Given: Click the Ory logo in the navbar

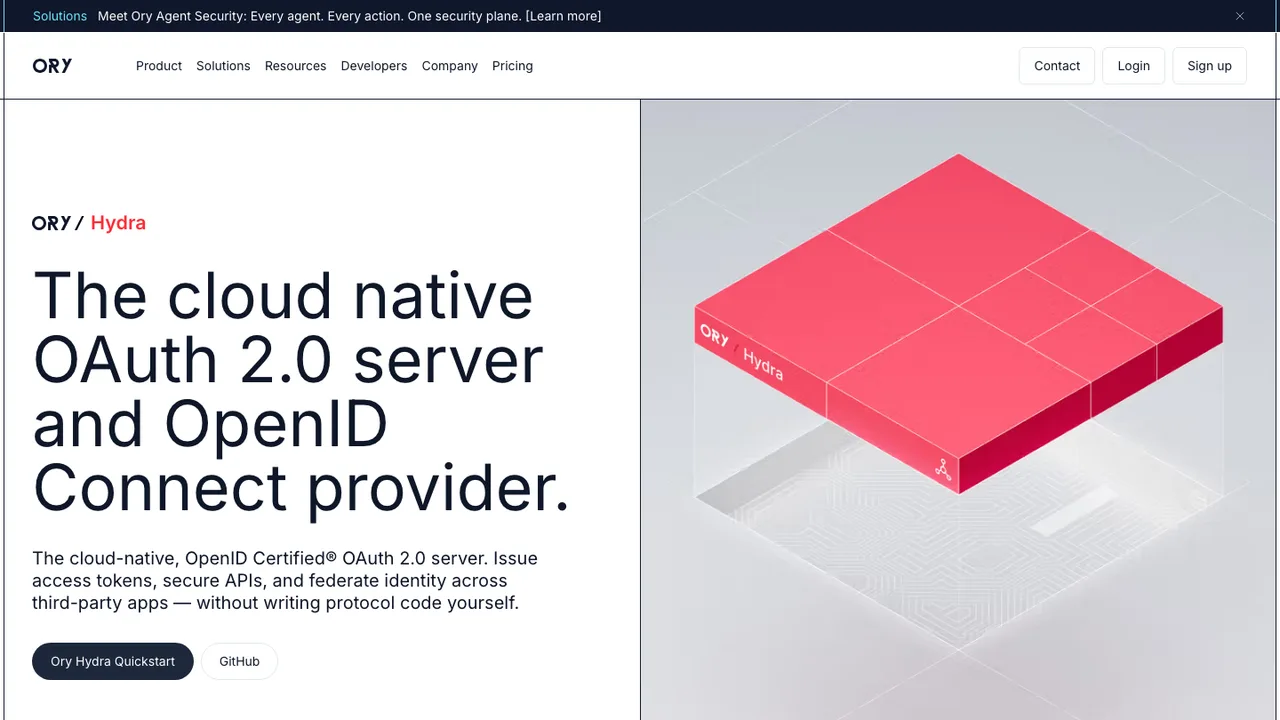Looking at the screenshot, I should (x=52, y=66).
